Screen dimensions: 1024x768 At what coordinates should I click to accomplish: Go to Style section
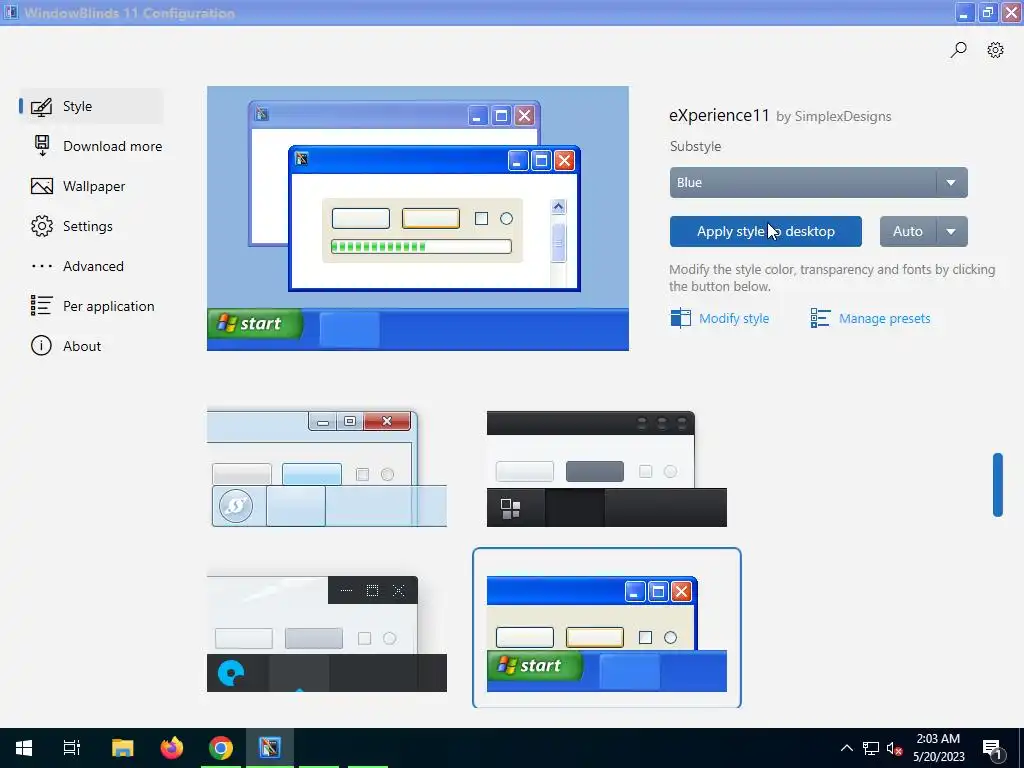click(91, 106)
